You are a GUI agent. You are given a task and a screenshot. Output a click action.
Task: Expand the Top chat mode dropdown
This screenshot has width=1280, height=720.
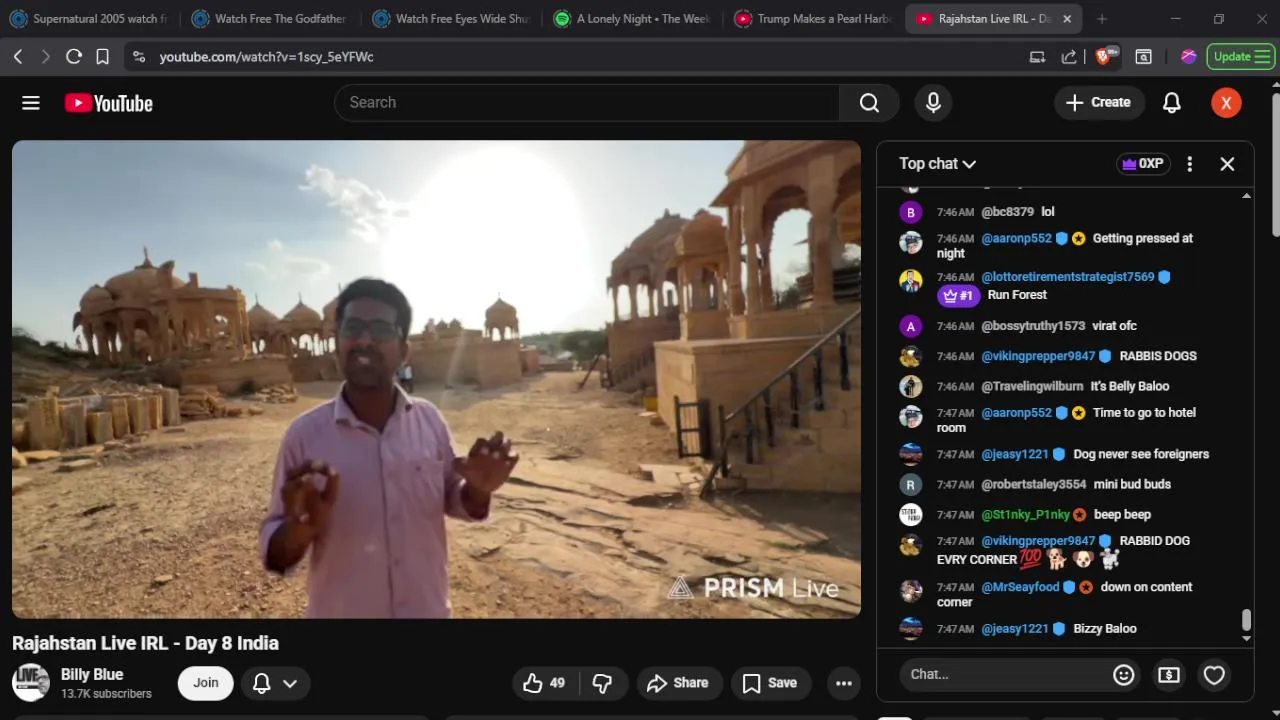pos(937,164)
